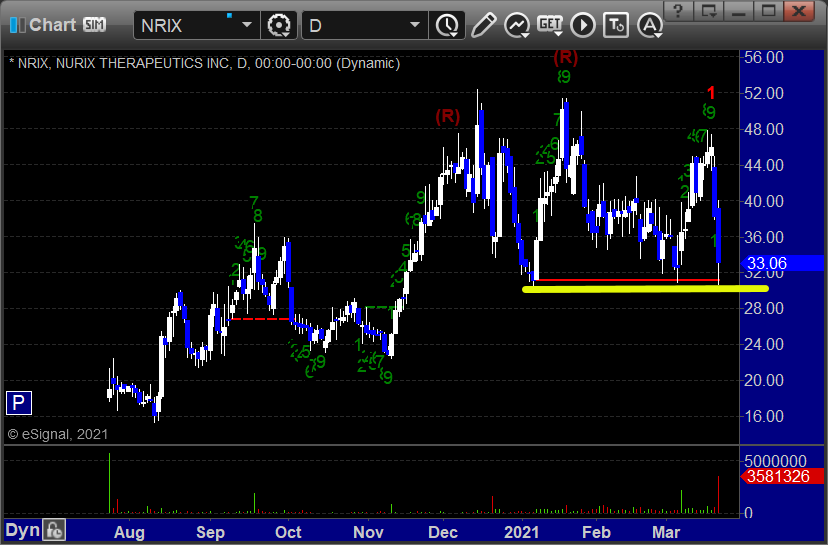Click the tallest green volume bar in July

click(110, 483)
